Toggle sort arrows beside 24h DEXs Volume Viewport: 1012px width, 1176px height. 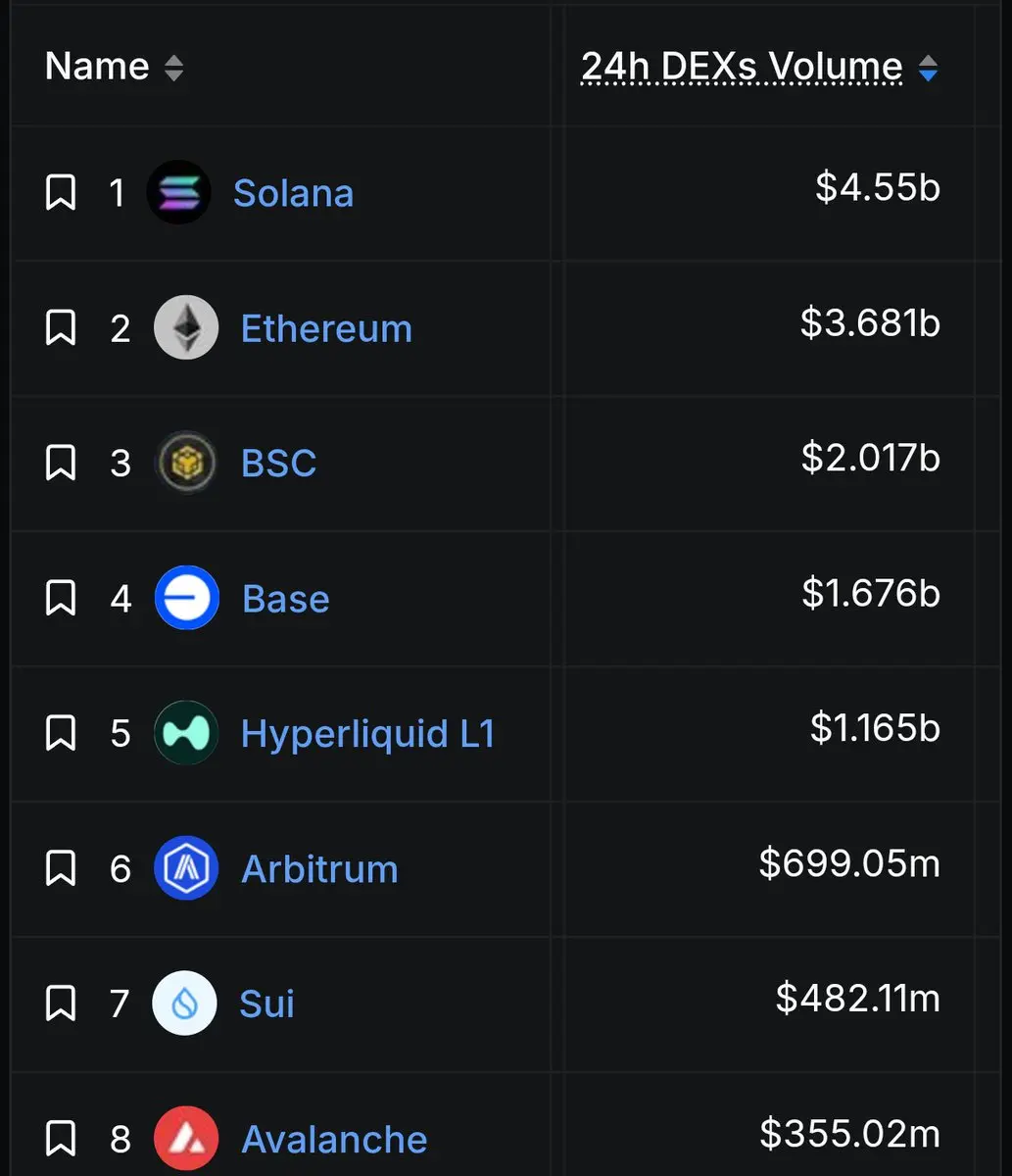coord(928,68)
